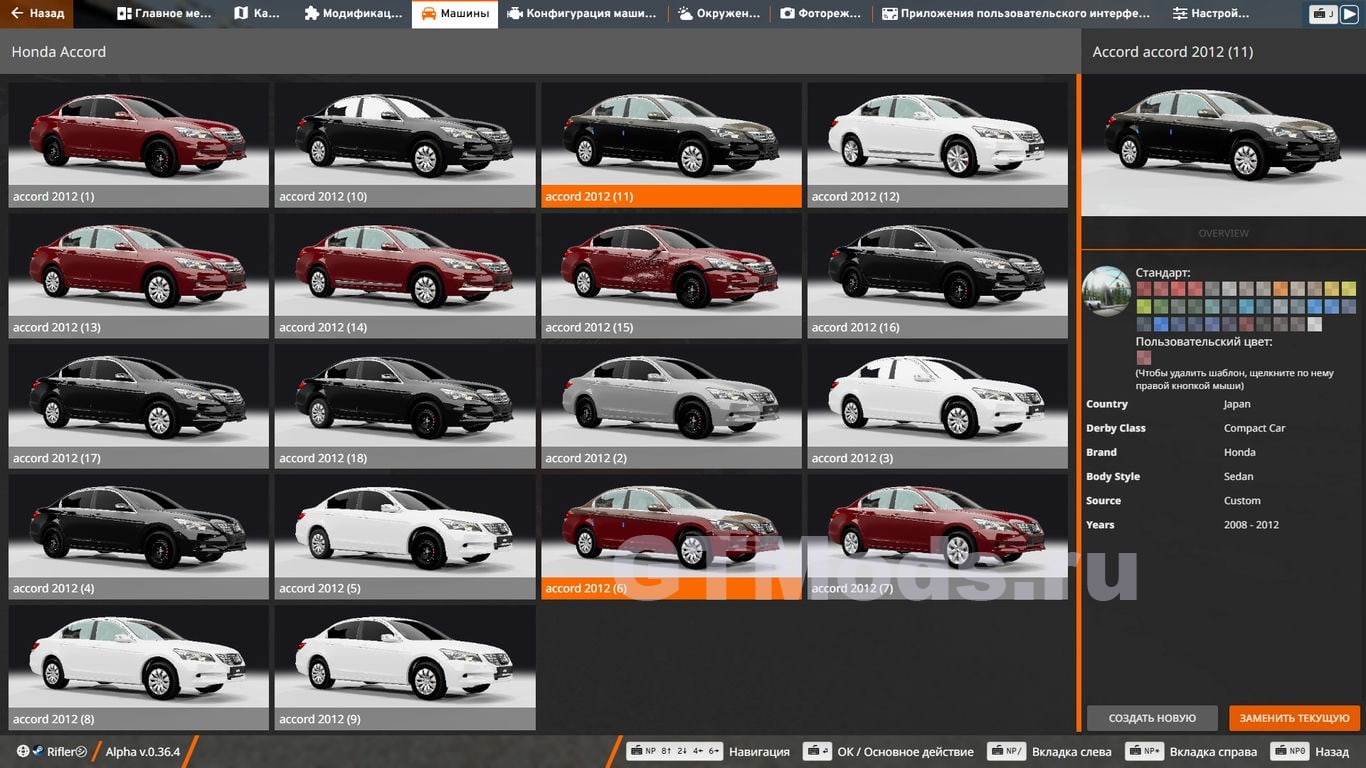Pick the orange standard color swatch
This screenshot has height=768, width=1366.
[x=1281, y=289]
